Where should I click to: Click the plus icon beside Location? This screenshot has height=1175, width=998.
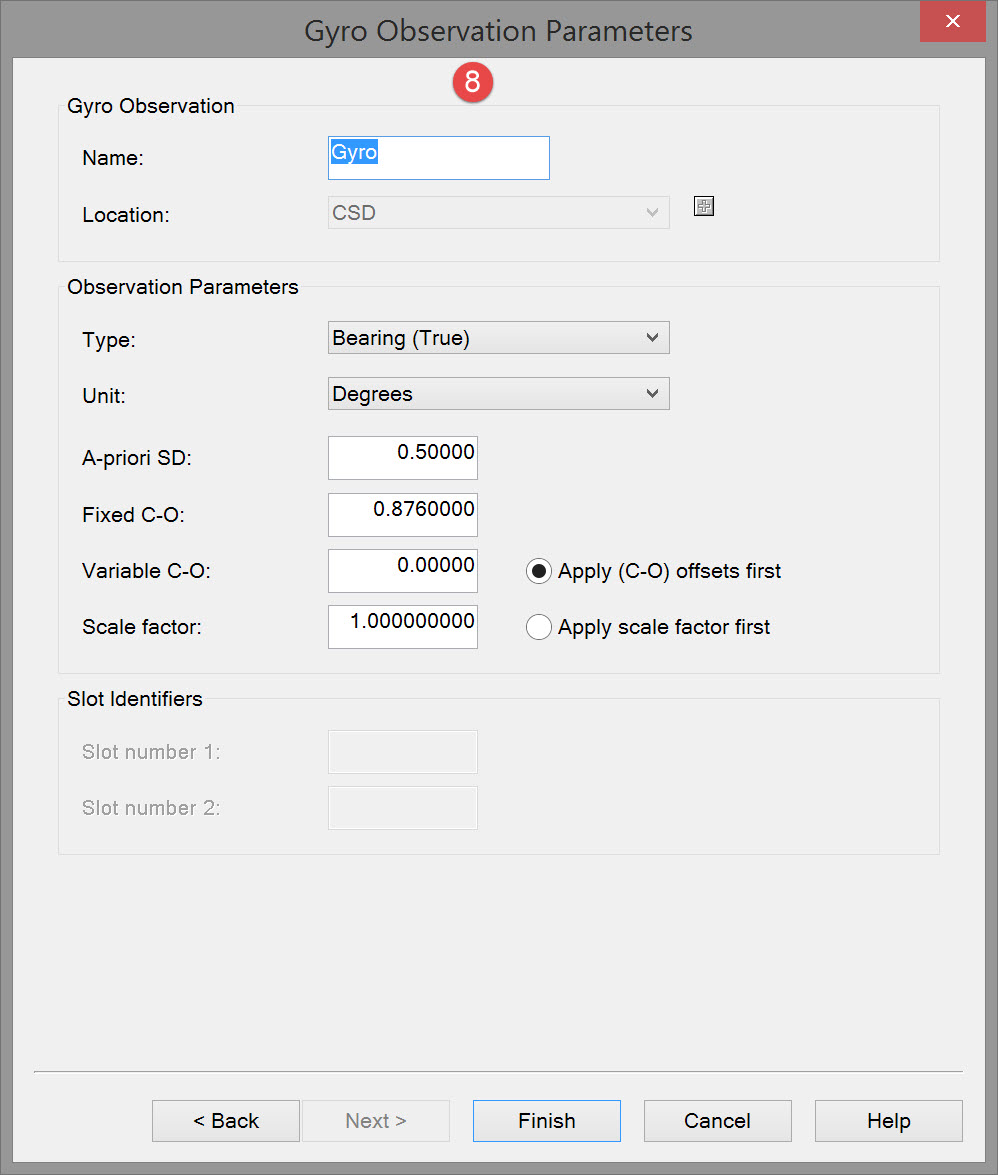click(704, 207)
